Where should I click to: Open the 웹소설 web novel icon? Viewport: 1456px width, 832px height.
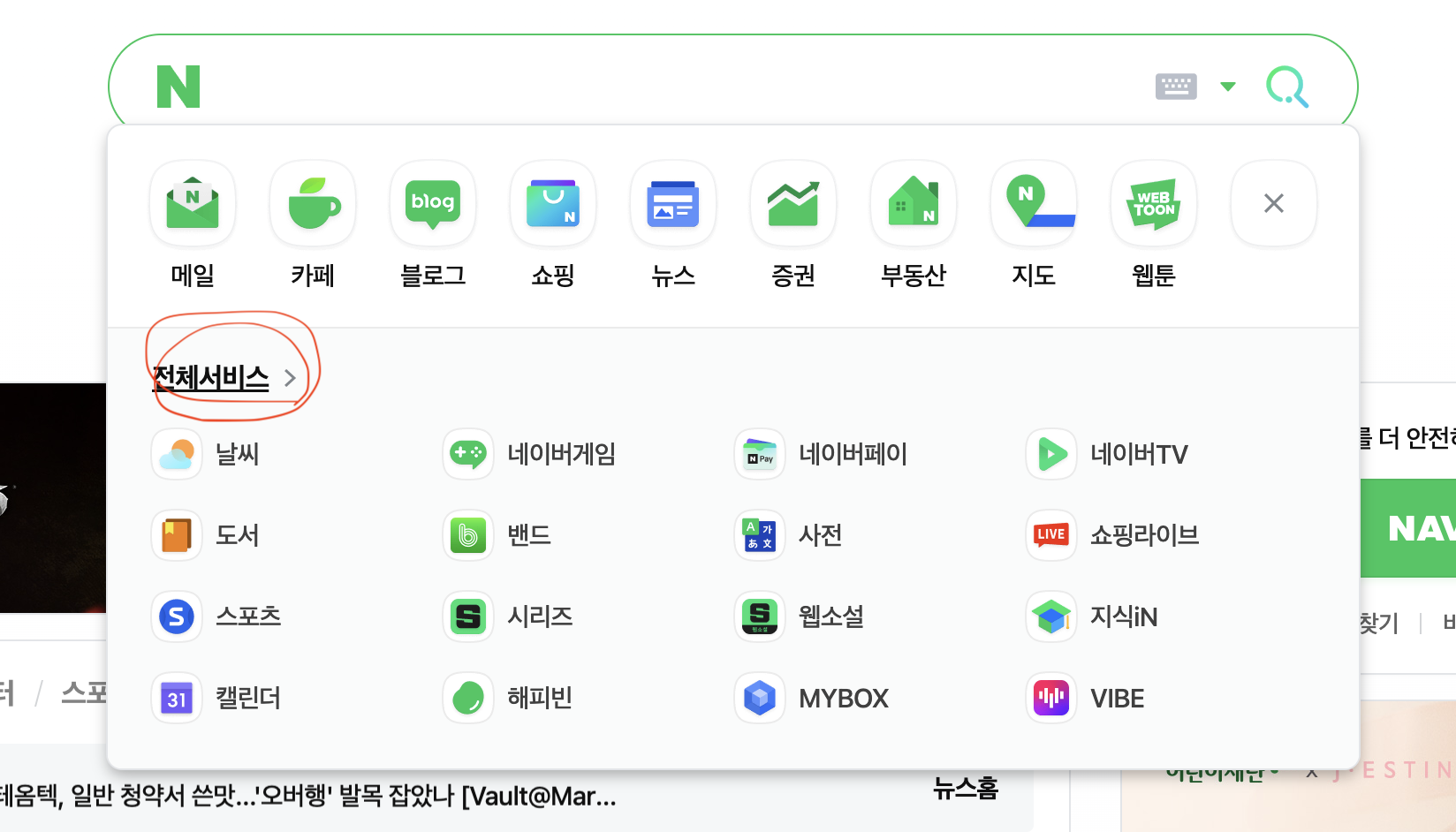pos(760,616)
